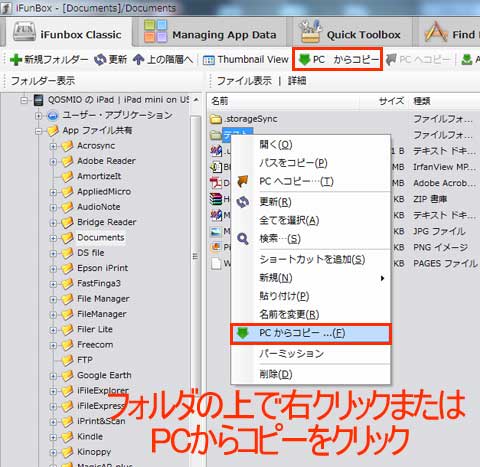
Task: Click the Google Earth folder icon
Action: [67, 376]
